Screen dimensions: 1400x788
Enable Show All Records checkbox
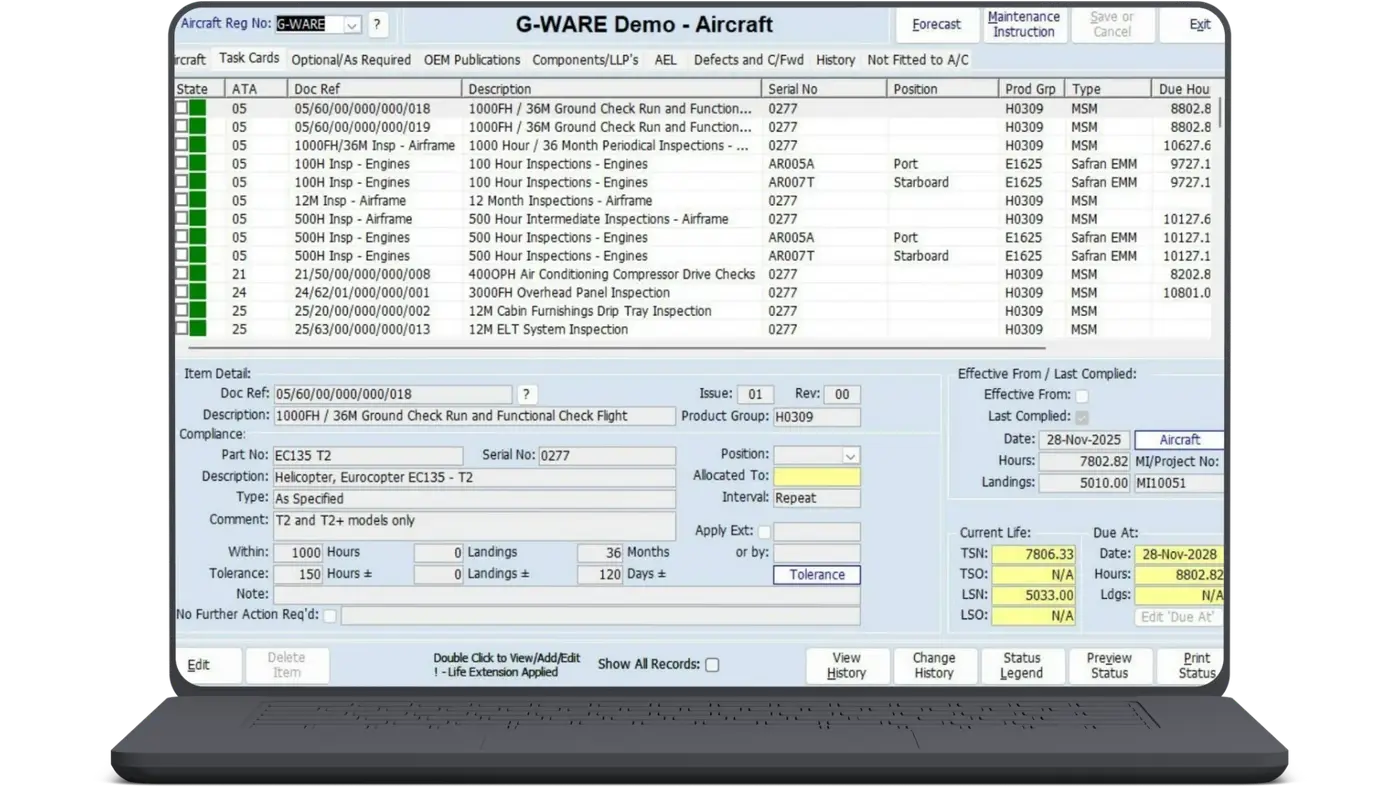coord(712,665)
